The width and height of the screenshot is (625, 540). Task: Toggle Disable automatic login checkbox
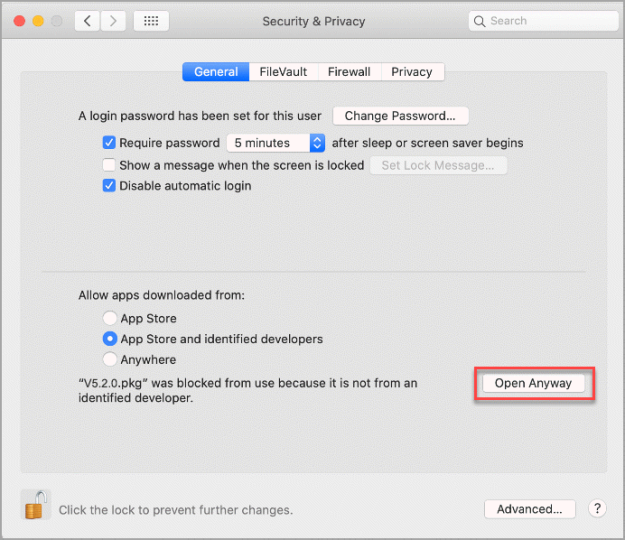(x=109, y=186)
